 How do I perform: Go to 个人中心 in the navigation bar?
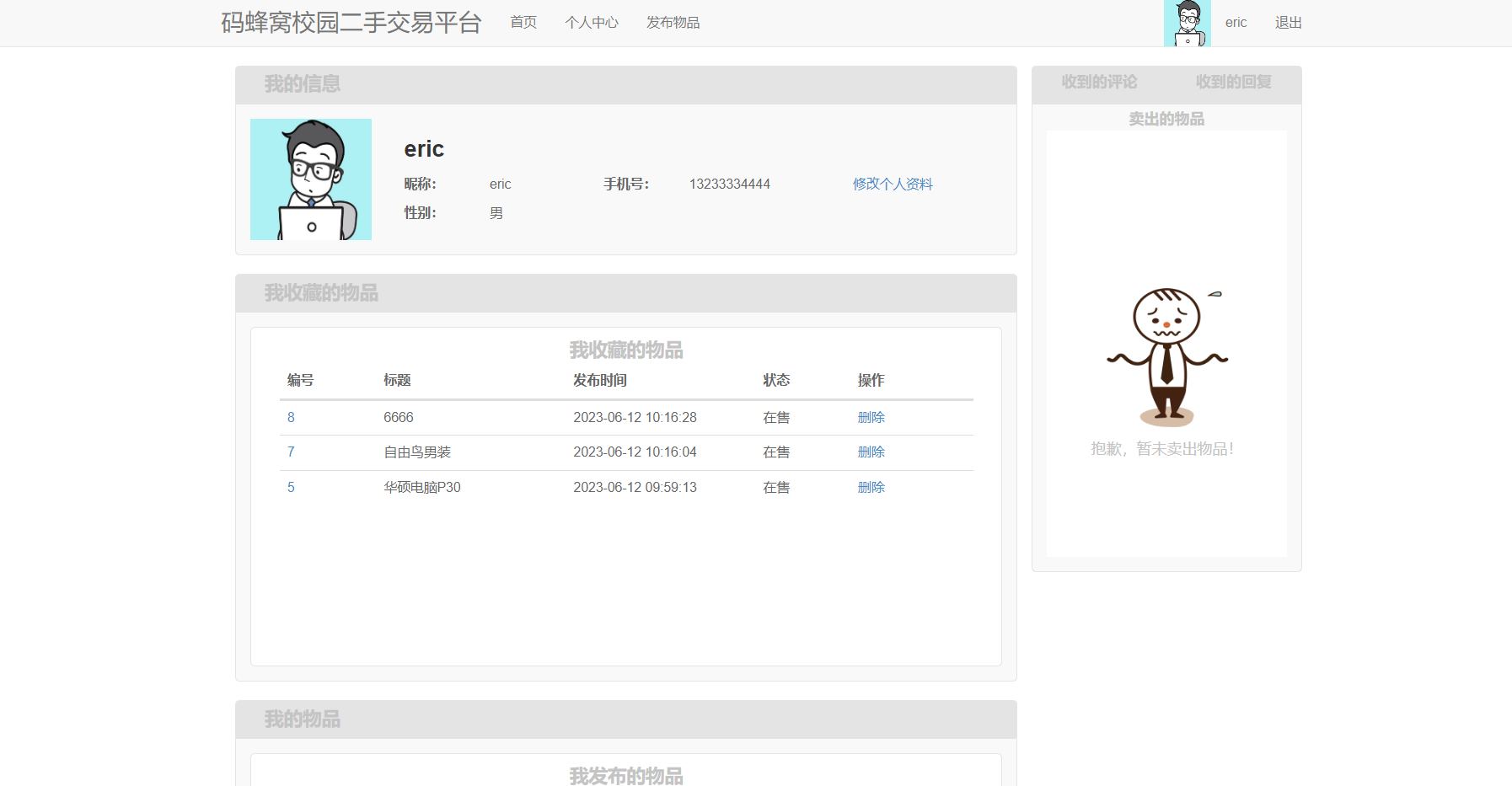click(592, 23)
